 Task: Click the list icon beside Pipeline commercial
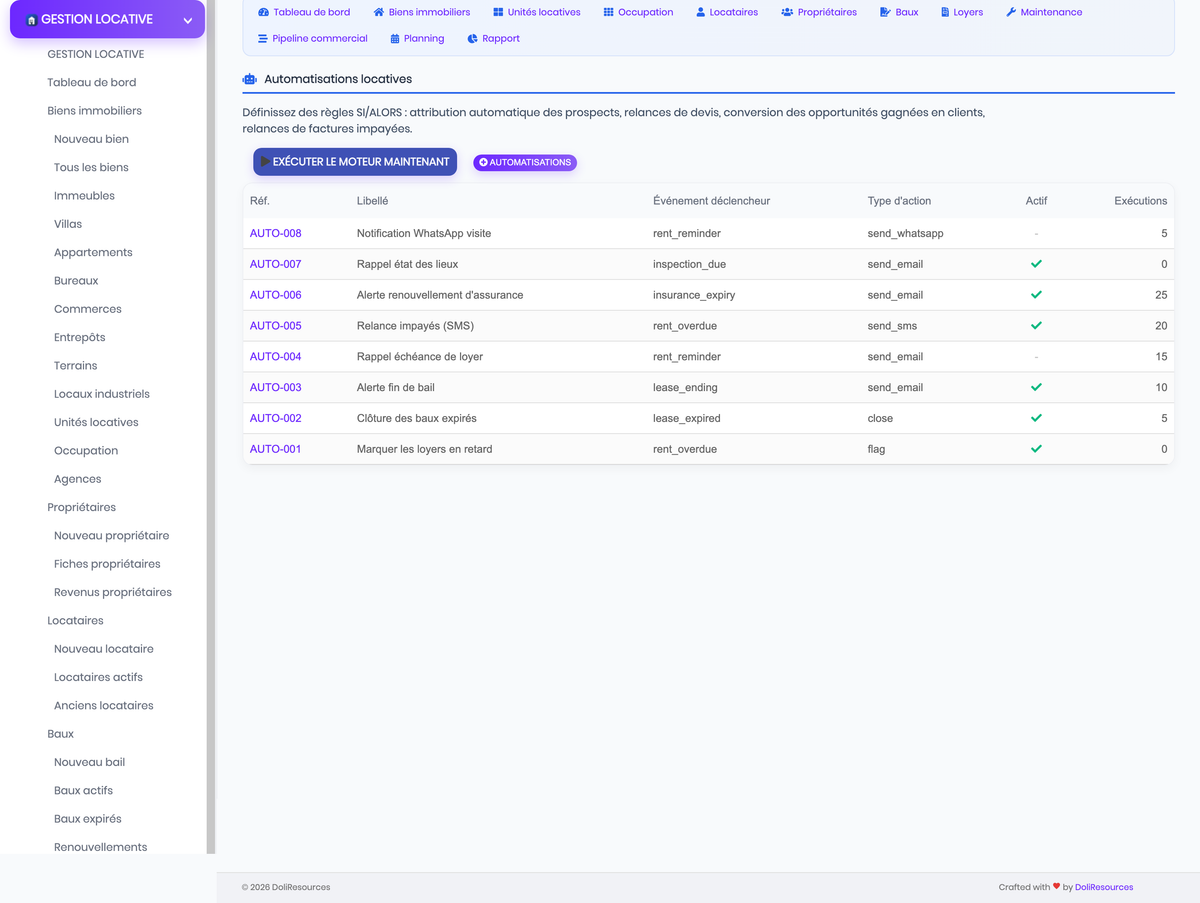point(263,38)
